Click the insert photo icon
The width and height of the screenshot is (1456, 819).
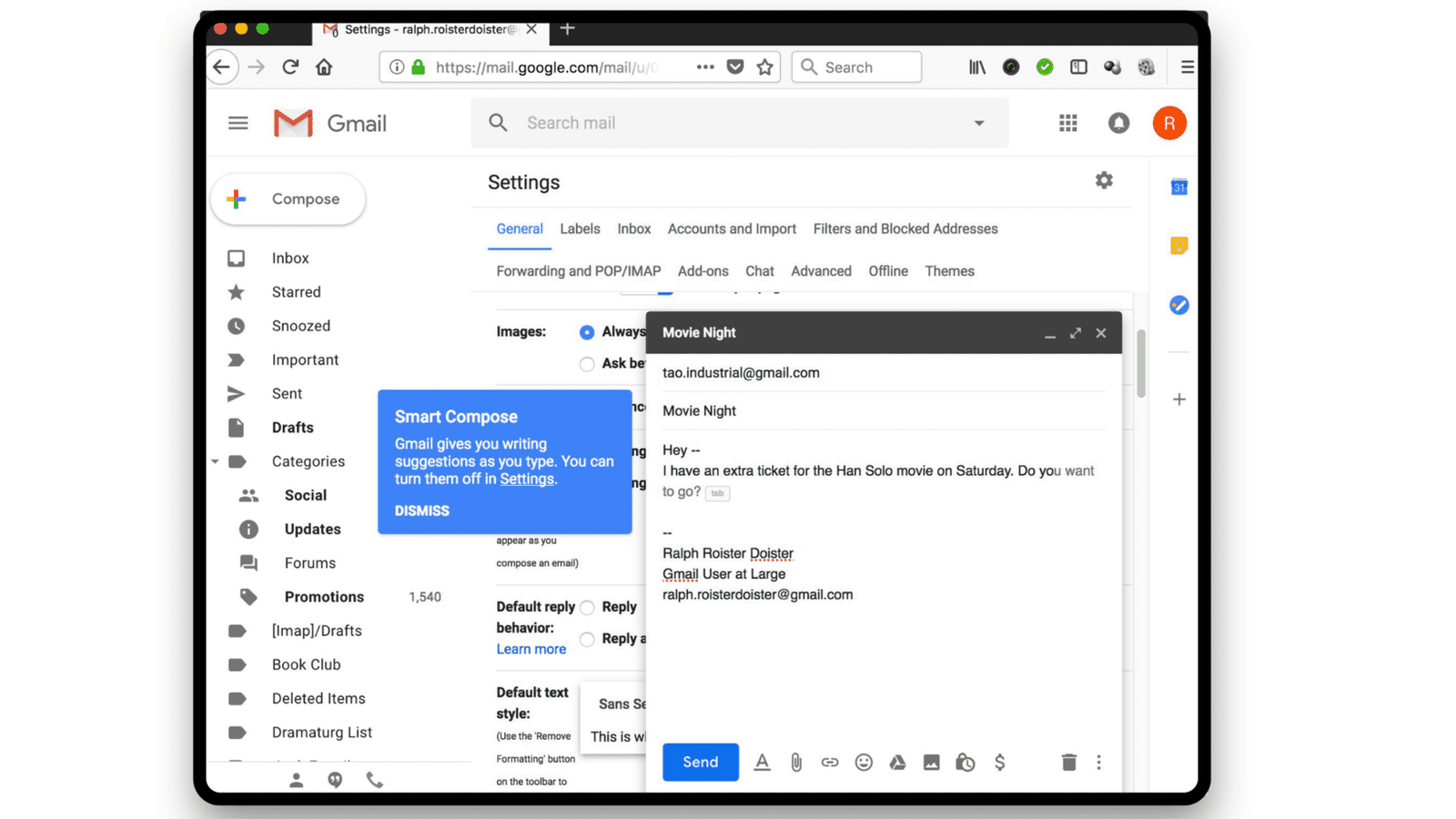coord(931,763)
